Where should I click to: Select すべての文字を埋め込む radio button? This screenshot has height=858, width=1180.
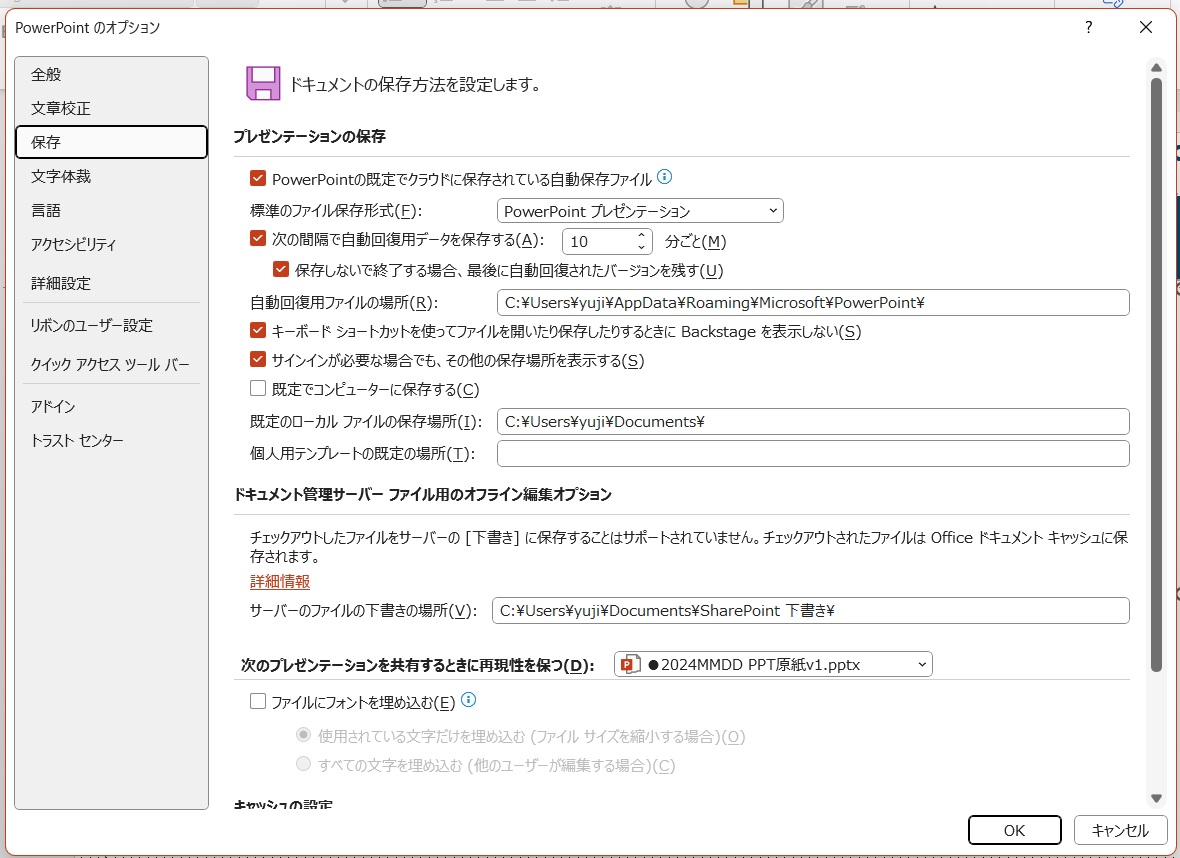tap(303, 764)
